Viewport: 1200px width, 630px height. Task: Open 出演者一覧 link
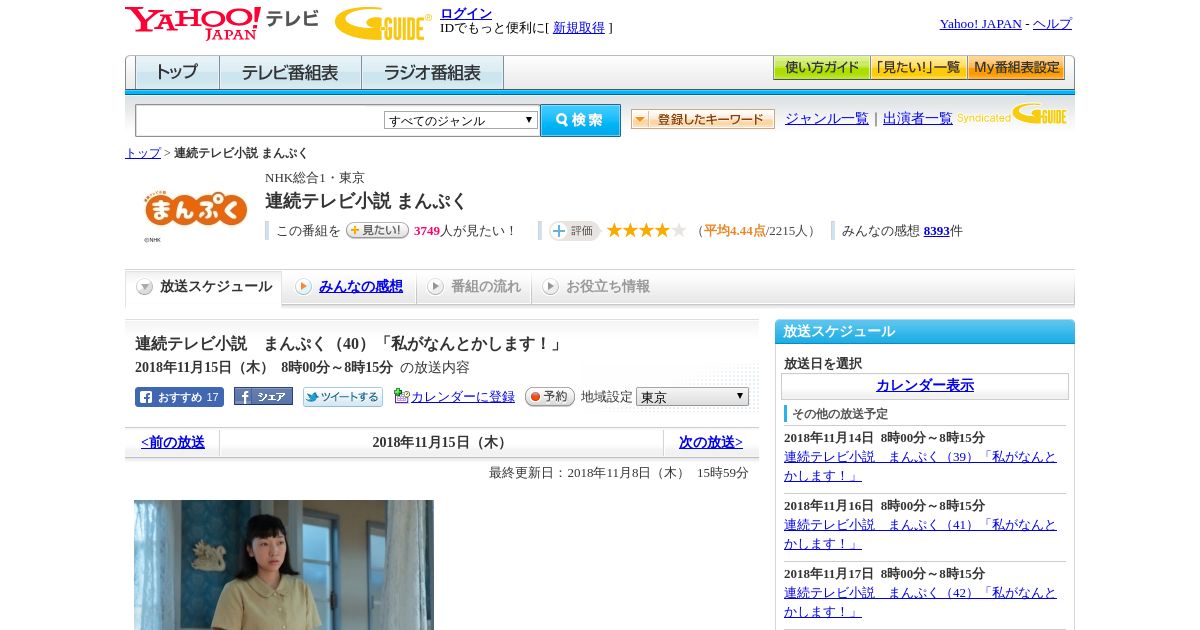(x=918, y=119)
